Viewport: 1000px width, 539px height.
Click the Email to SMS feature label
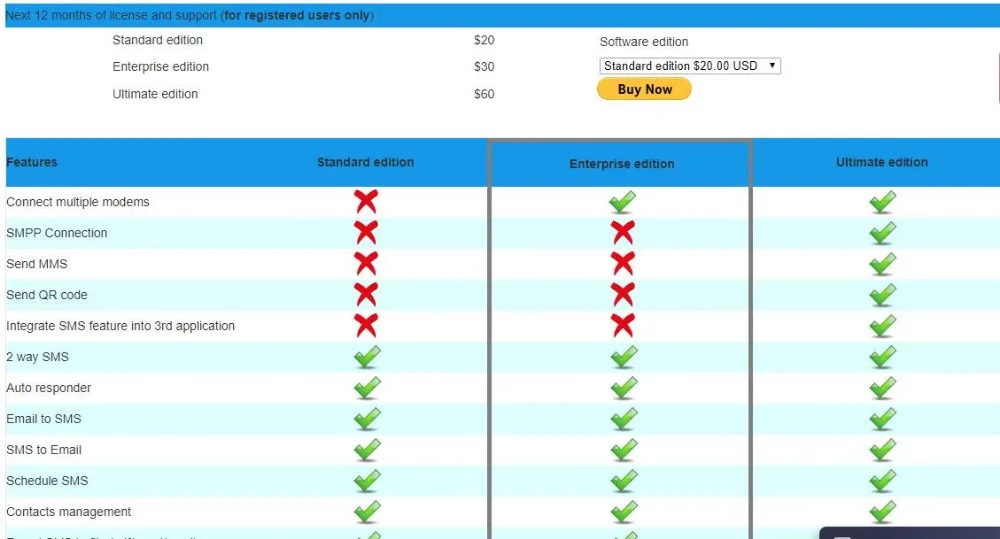click(44, 418)
